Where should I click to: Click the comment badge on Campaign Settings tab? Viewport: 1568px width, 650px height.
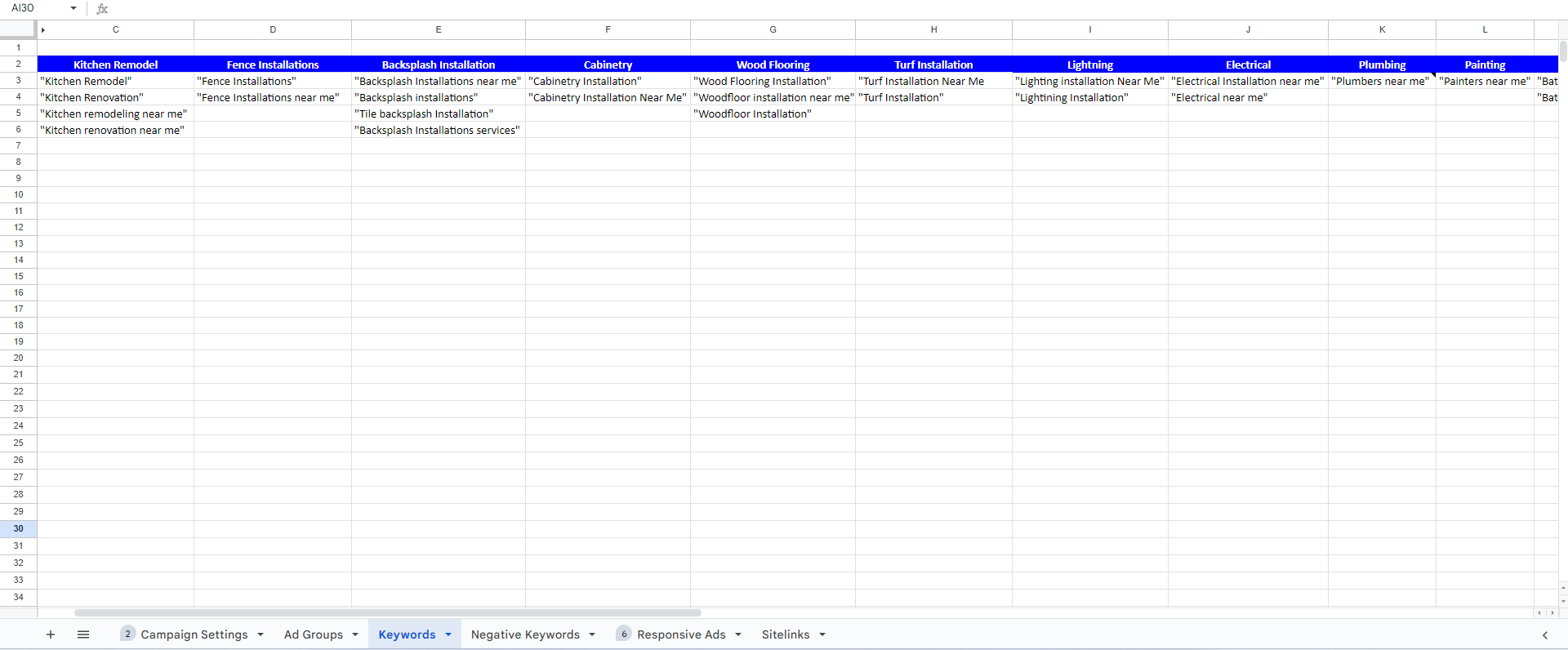tap(127, 634)
